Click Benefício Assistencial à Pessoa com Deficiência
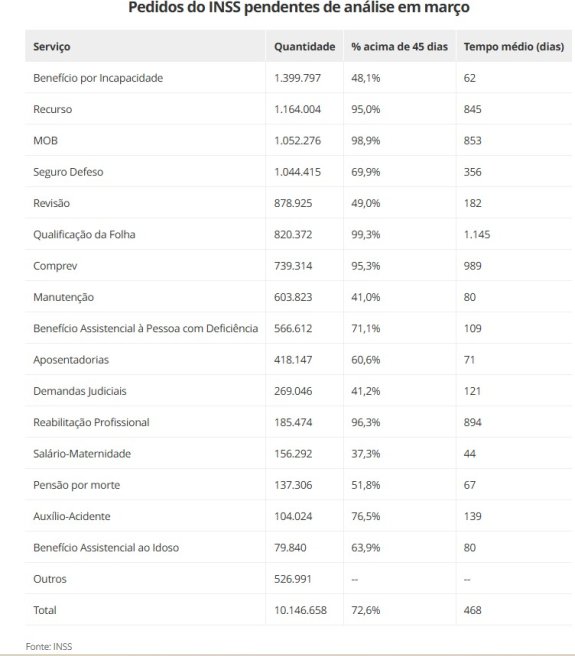575x656 pixels. (146, 328)
